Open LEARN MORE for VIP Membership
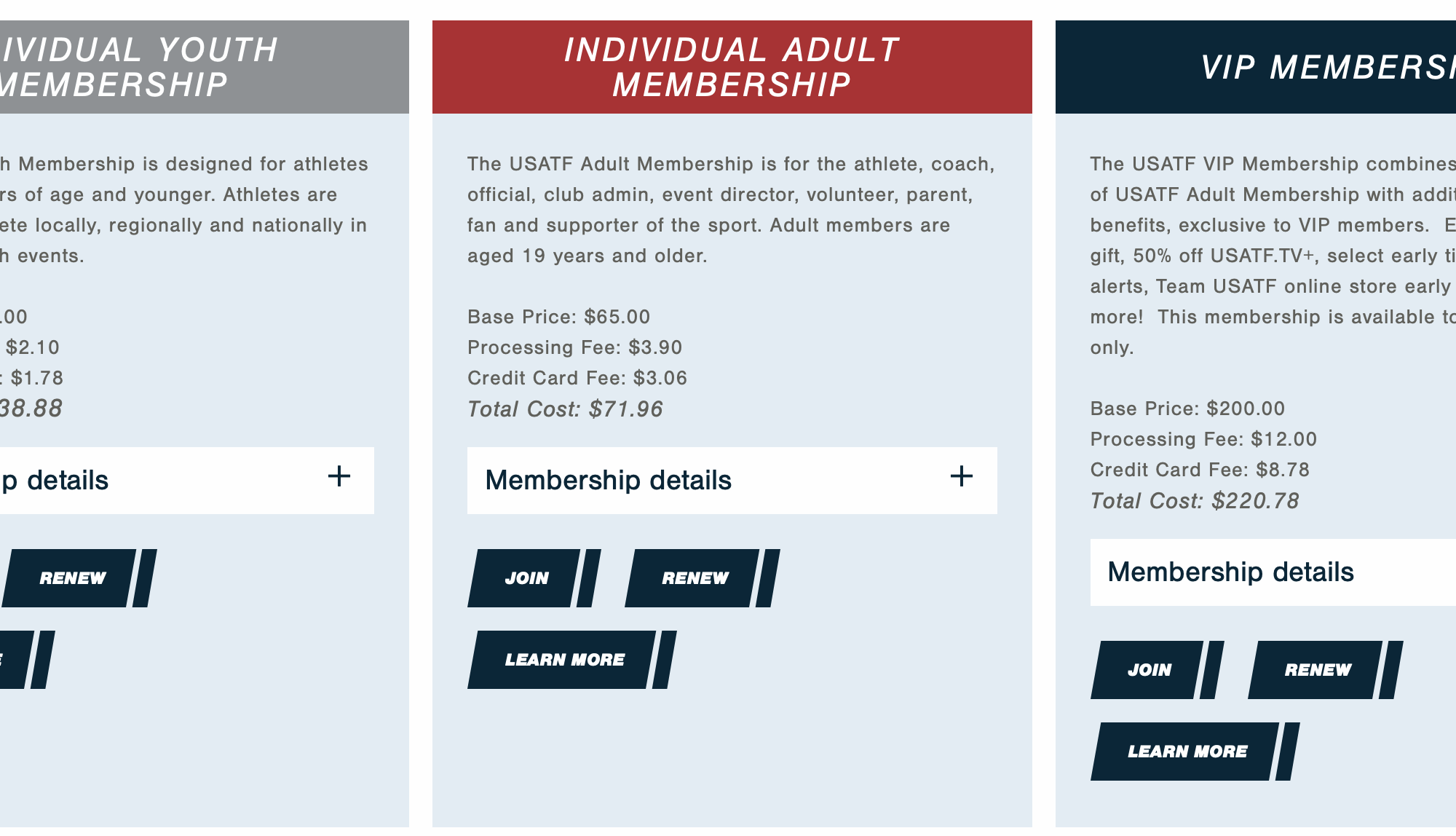 tap(1187, 752)
